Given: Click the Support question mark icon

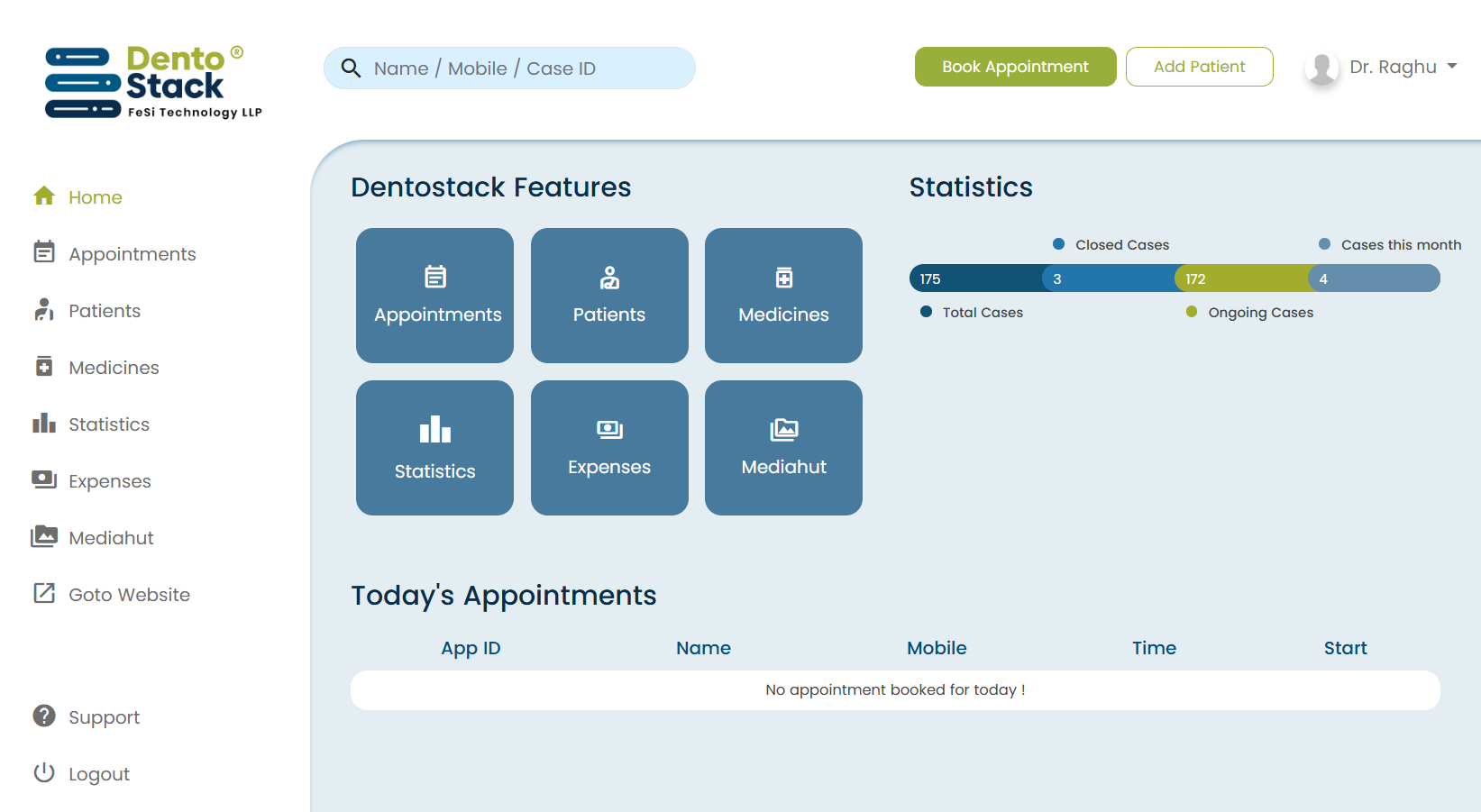Looking at the screenshot, I should coord(43,716).
